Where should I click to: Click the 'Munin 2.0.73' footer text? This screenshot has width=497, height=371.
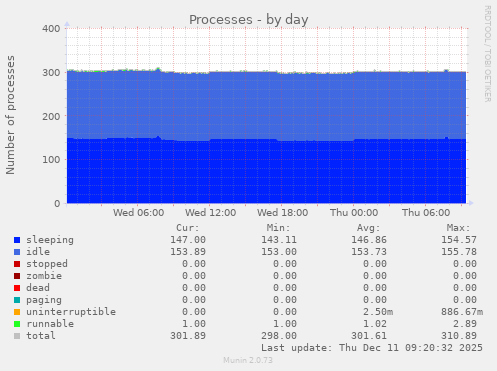pos(248,360)
